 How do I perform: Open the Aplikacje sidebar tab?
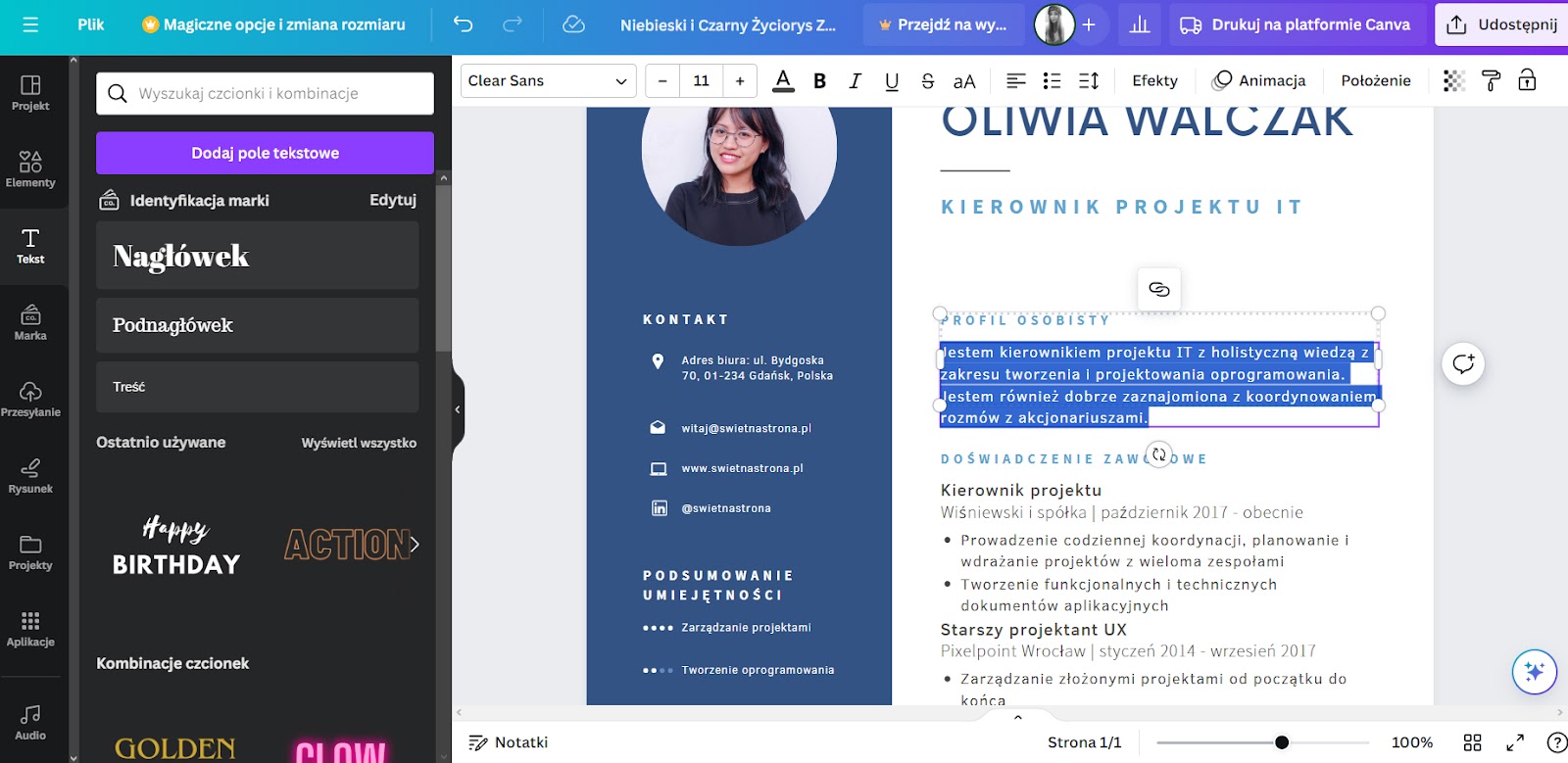tap(30, 629)
